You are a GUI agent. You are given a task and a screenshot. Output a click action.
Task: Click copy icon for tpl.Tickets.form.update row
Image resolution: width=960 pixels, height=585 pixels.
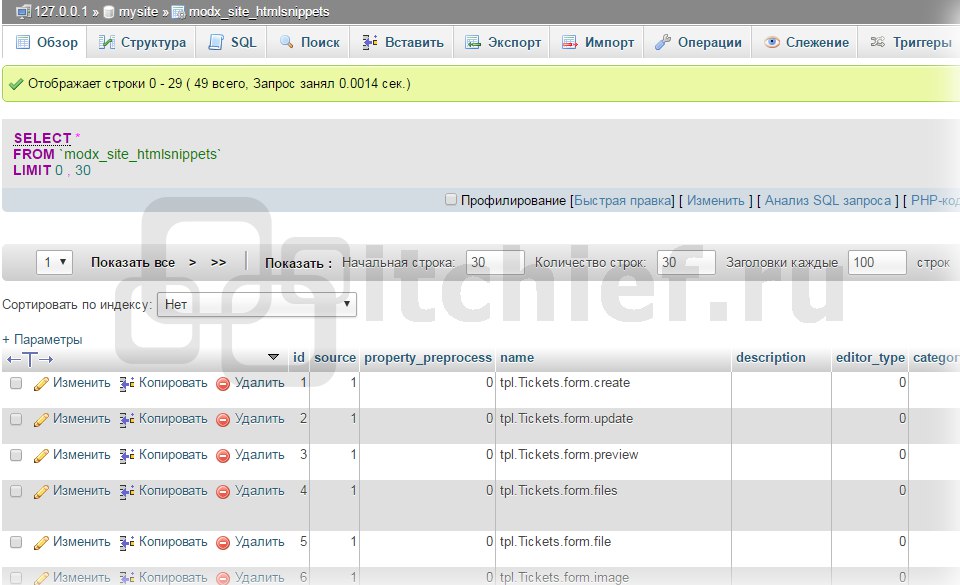127,420
